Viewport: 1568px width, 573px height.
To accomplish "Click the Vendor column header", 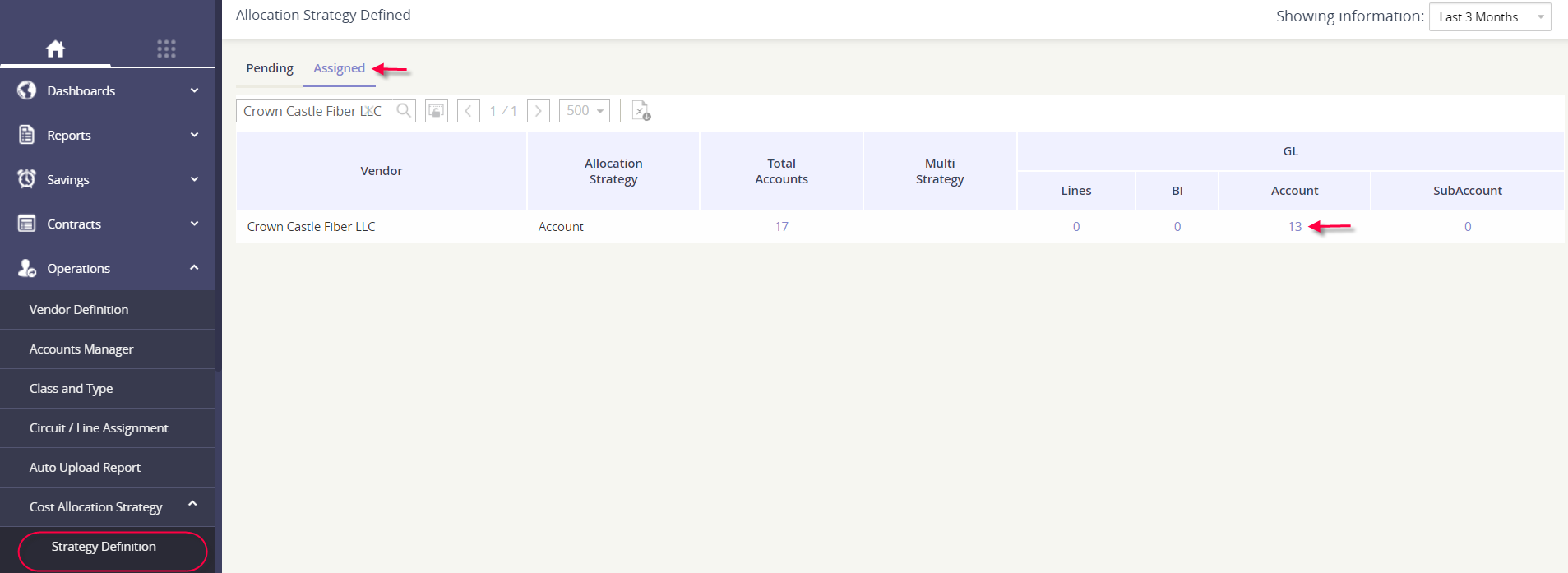I will pos(382,171).
